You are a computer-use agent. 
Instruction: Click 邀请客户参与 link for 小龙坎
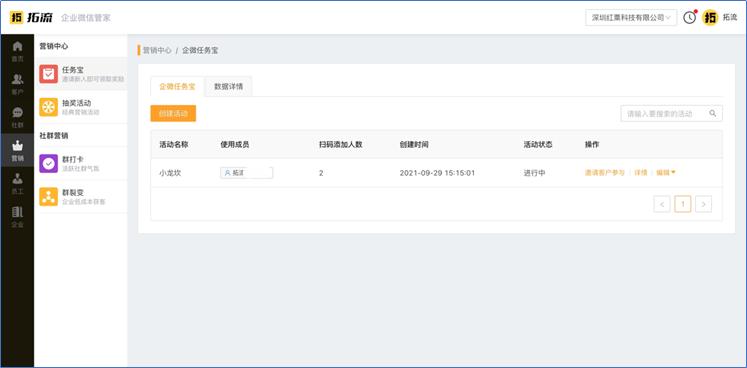coord(605,173)
